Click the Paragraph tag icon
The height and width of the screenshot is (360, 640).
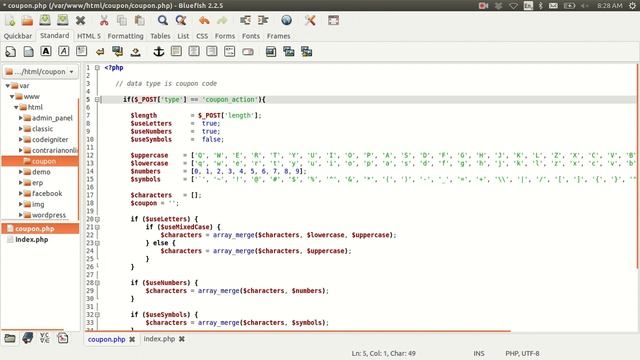[82, 51]
